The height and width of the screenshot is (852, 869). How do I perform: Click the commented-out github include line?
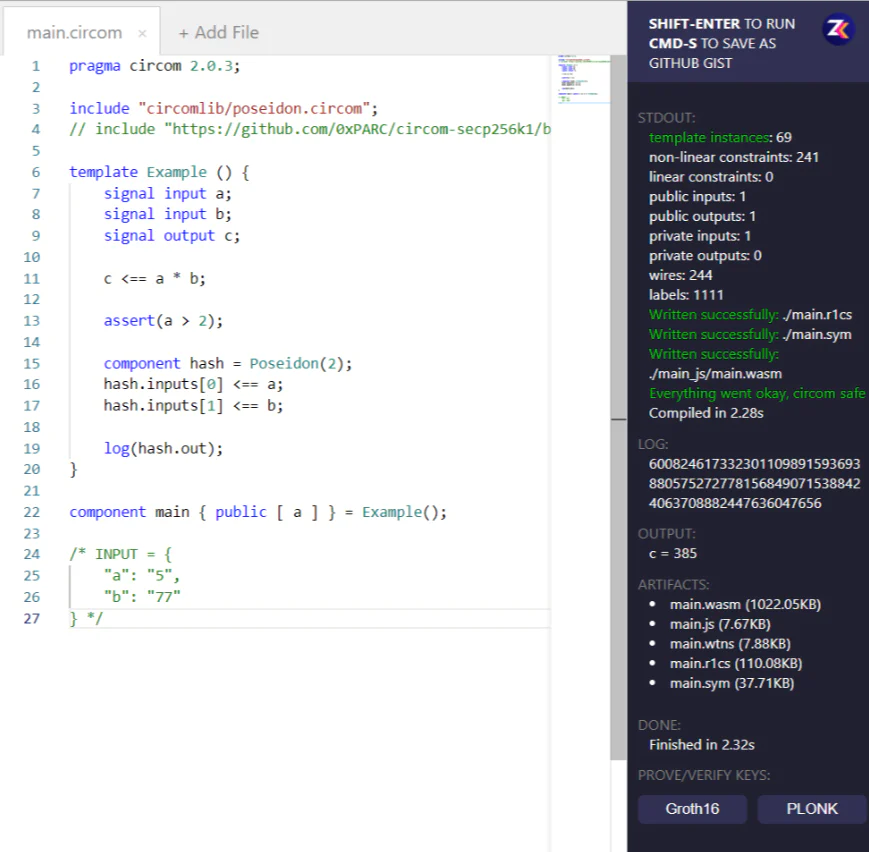tap(310, 129)
